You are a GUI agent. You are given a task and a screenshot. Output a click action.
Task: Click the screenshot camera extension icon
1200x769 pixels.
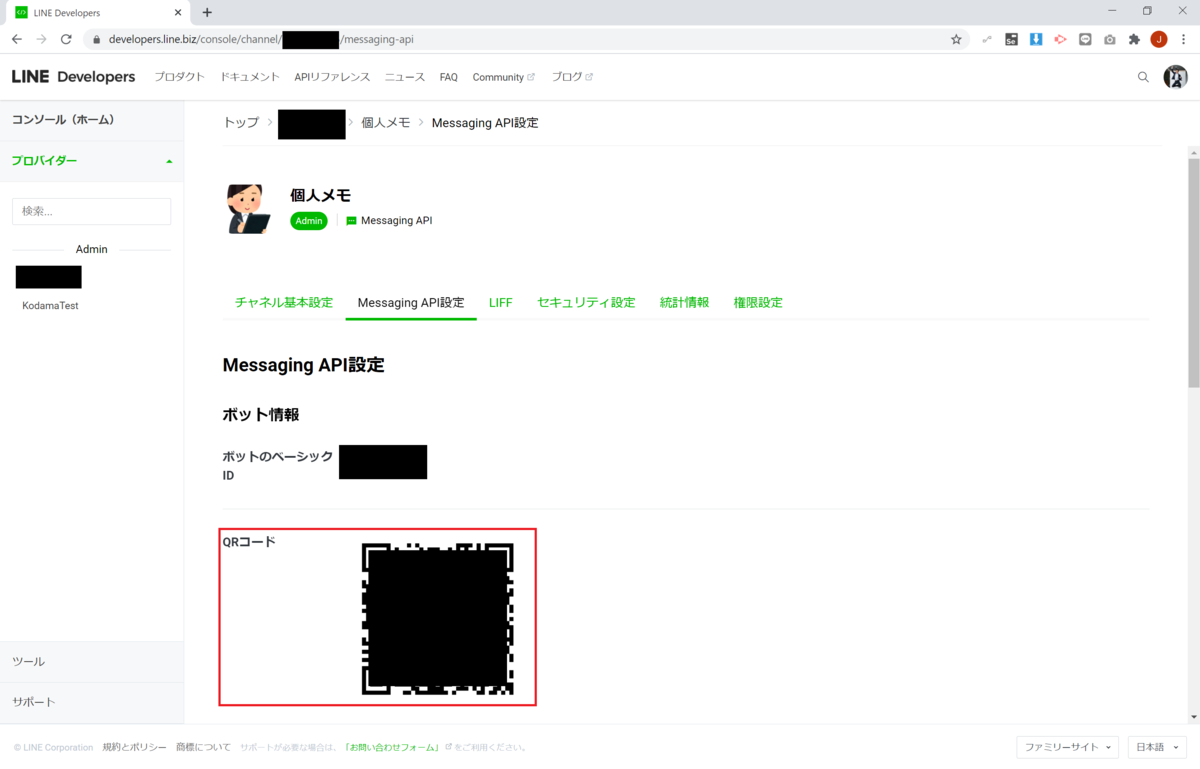point(1109,39)
